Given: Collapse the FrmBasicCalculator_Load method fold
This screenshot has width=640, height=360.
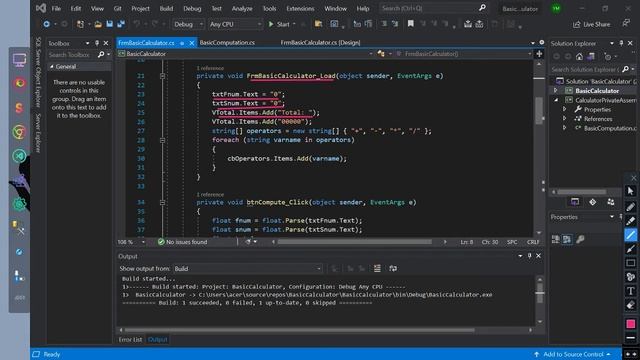Looking at the screenshot, I should (x=162, y=76).
